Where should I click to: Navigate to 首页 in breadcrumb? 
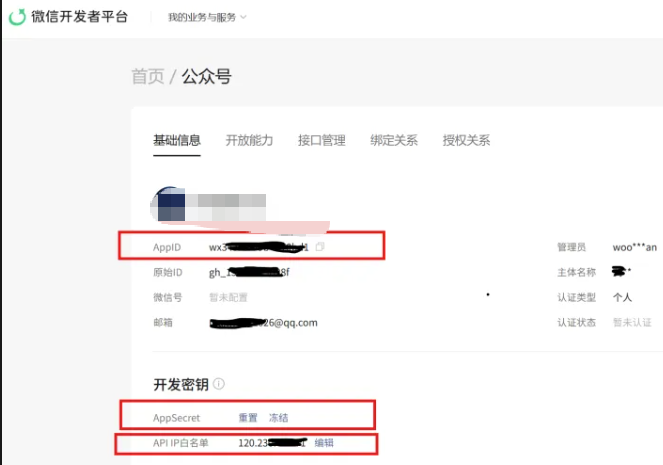tap(148, 77)
